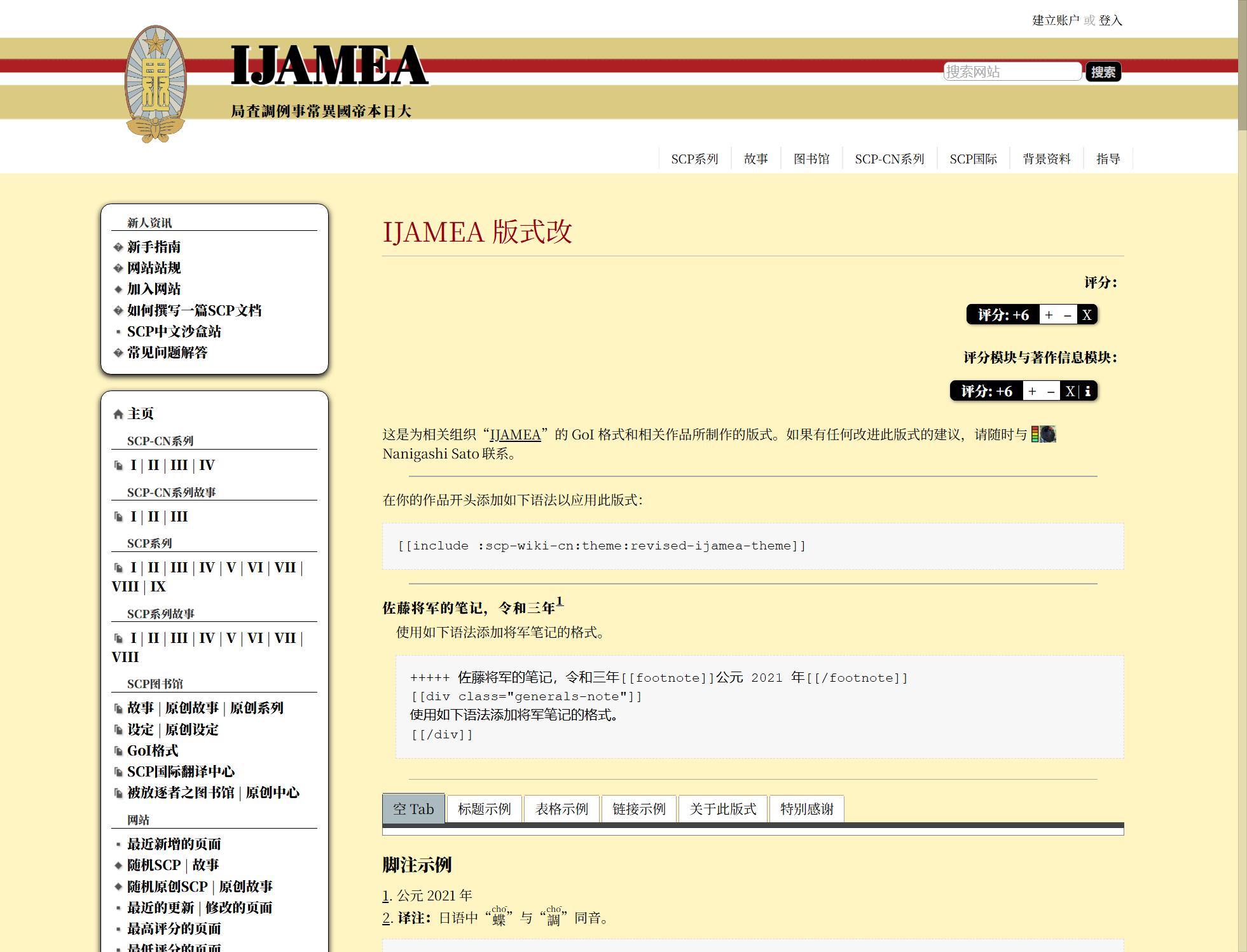Open the IJAMEA link in the intro paragraph

515,436
